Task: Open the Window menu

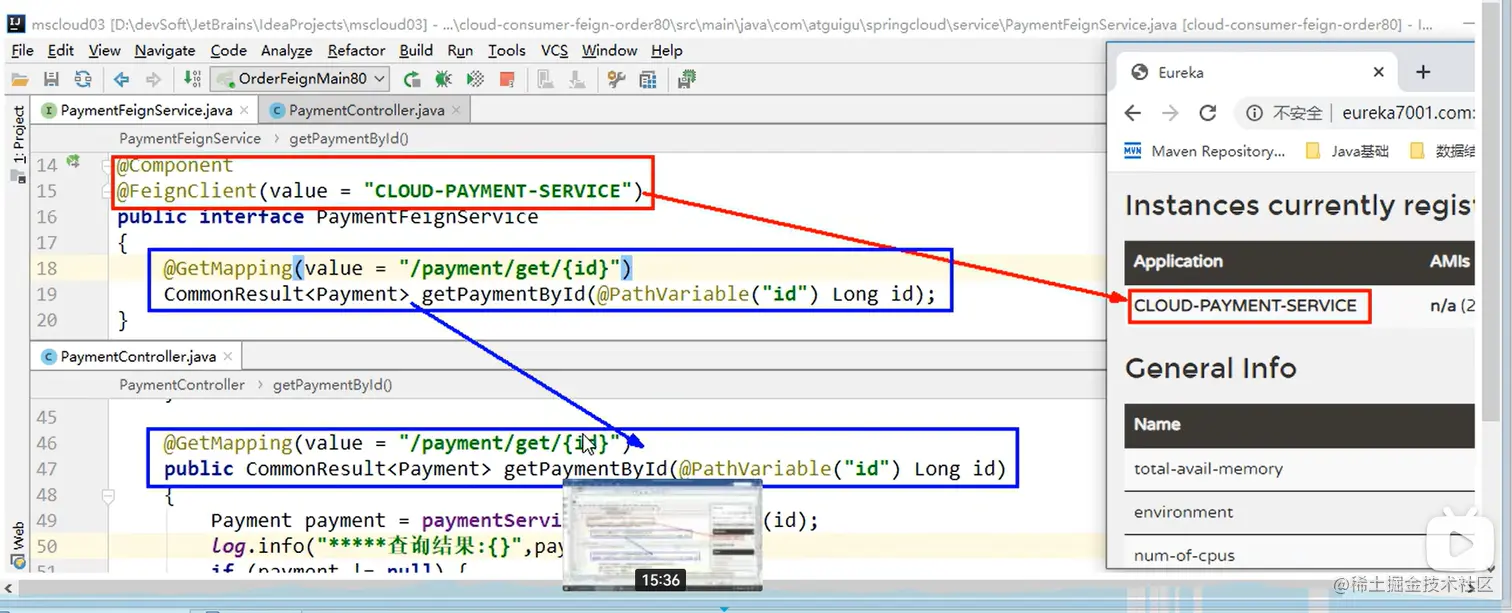Action: pos(609,50)
